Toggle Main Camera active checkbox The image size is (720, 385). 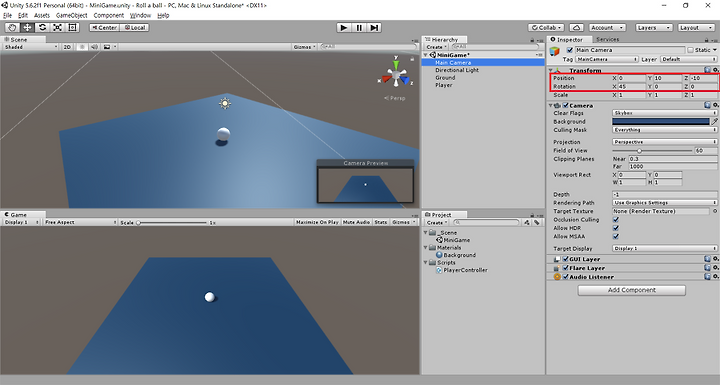(x=570, y=50)
